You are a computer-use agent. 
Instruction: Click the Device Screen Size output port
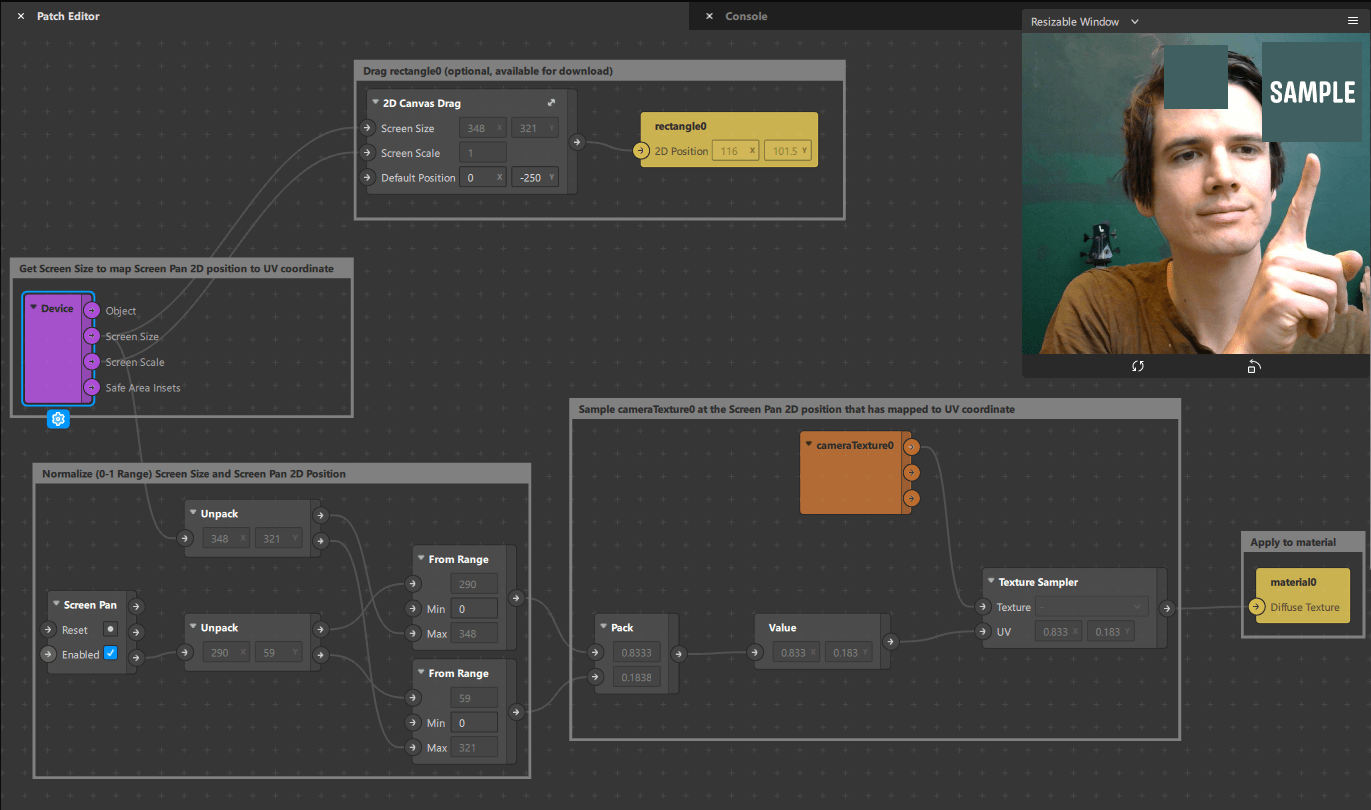[92, 336]
